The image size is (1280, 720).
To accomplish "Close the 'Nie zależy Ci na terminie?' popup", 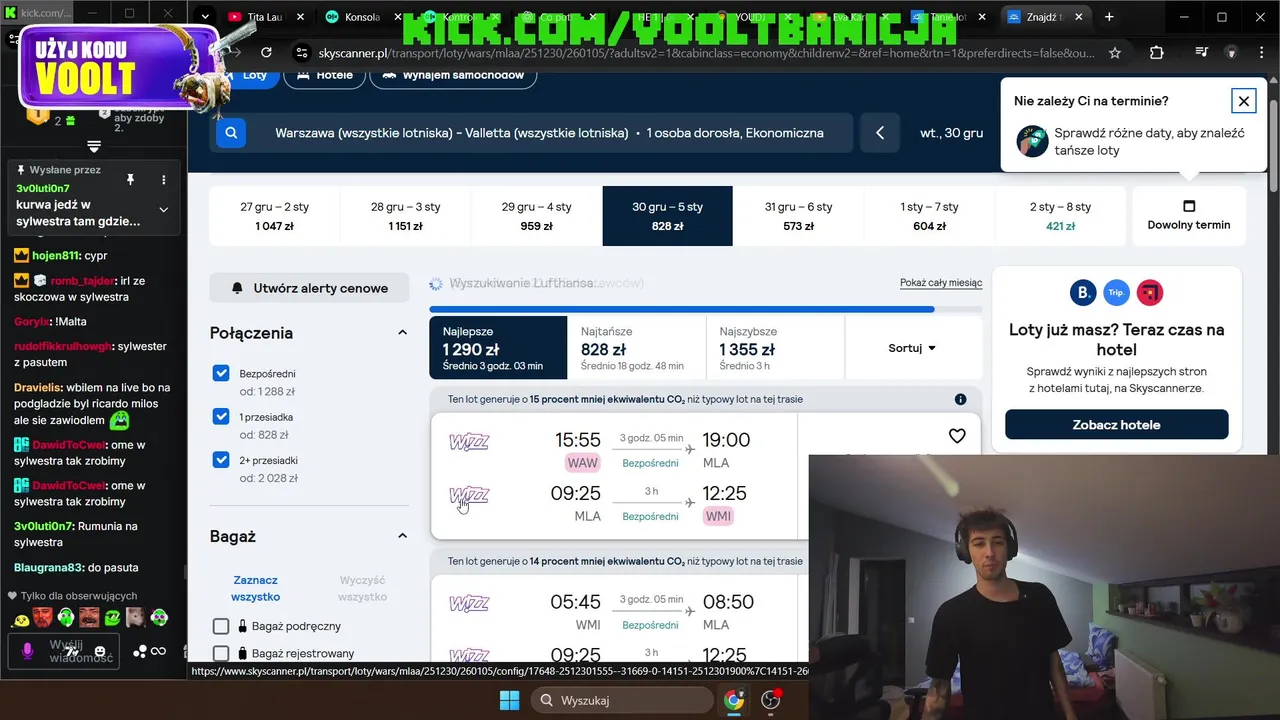I will pos(1243,100).
